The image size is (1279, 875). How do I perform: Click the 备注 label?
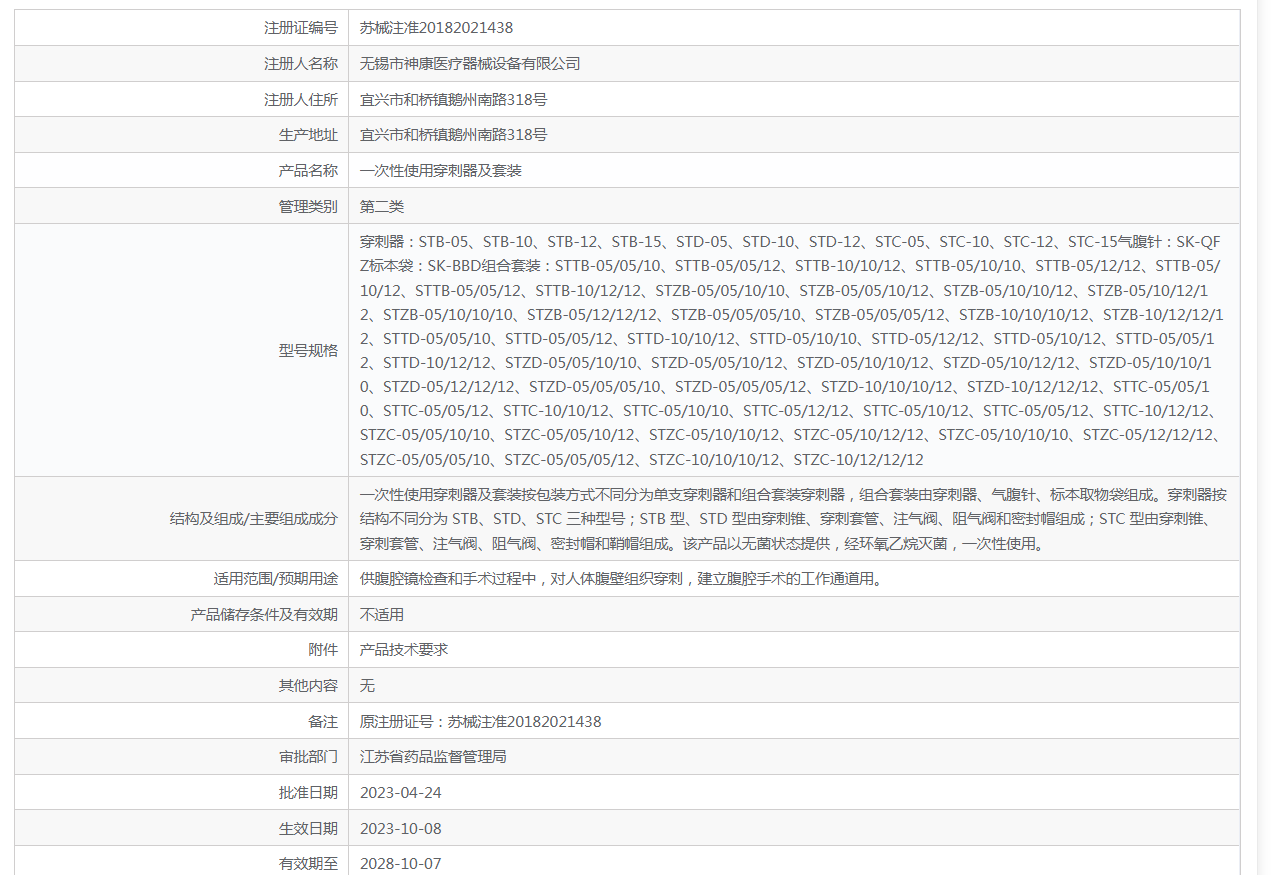click(323, 721)
